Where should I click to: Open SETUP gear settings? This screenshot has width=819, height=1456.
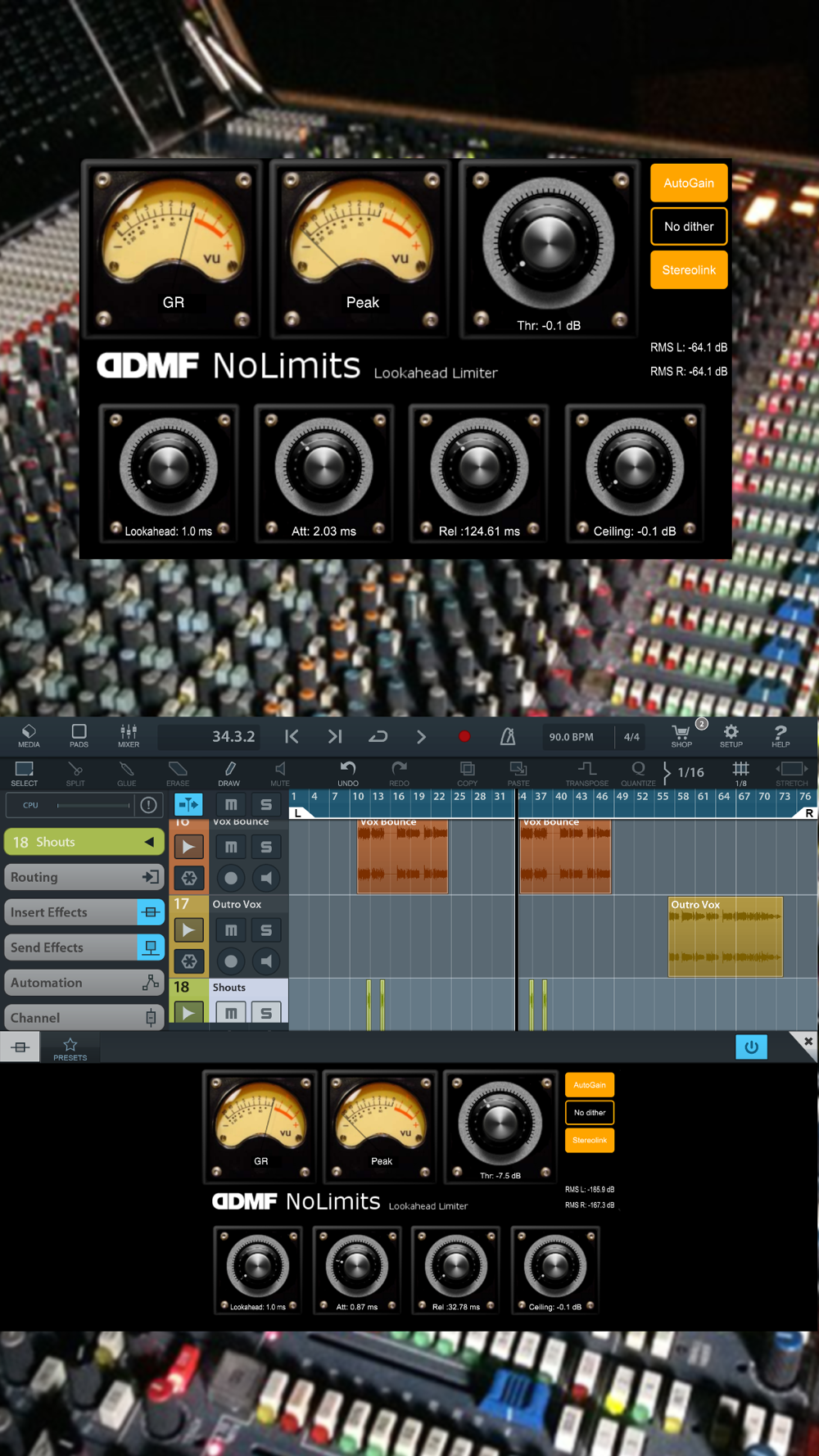(x=731, y=735)
